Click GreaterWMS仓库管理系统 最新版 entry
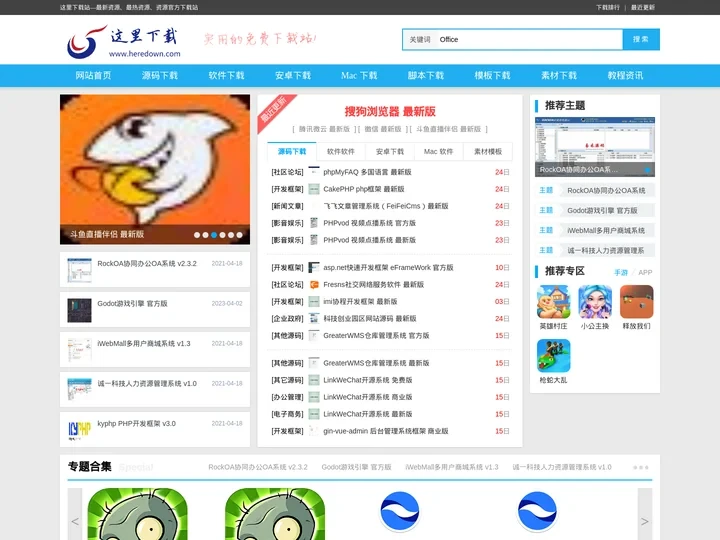This screenshot has height=540, width=720. coord(376,363)
